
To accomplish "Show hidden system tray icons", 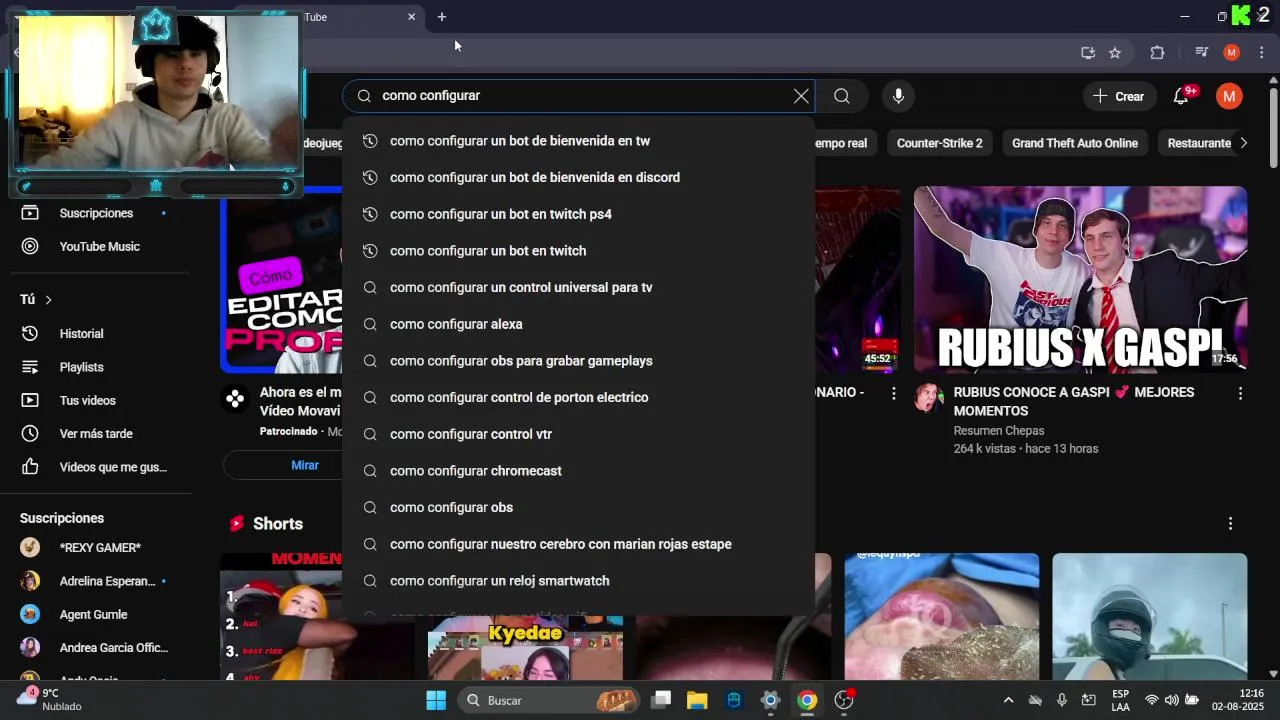I will pos(1008,700).
